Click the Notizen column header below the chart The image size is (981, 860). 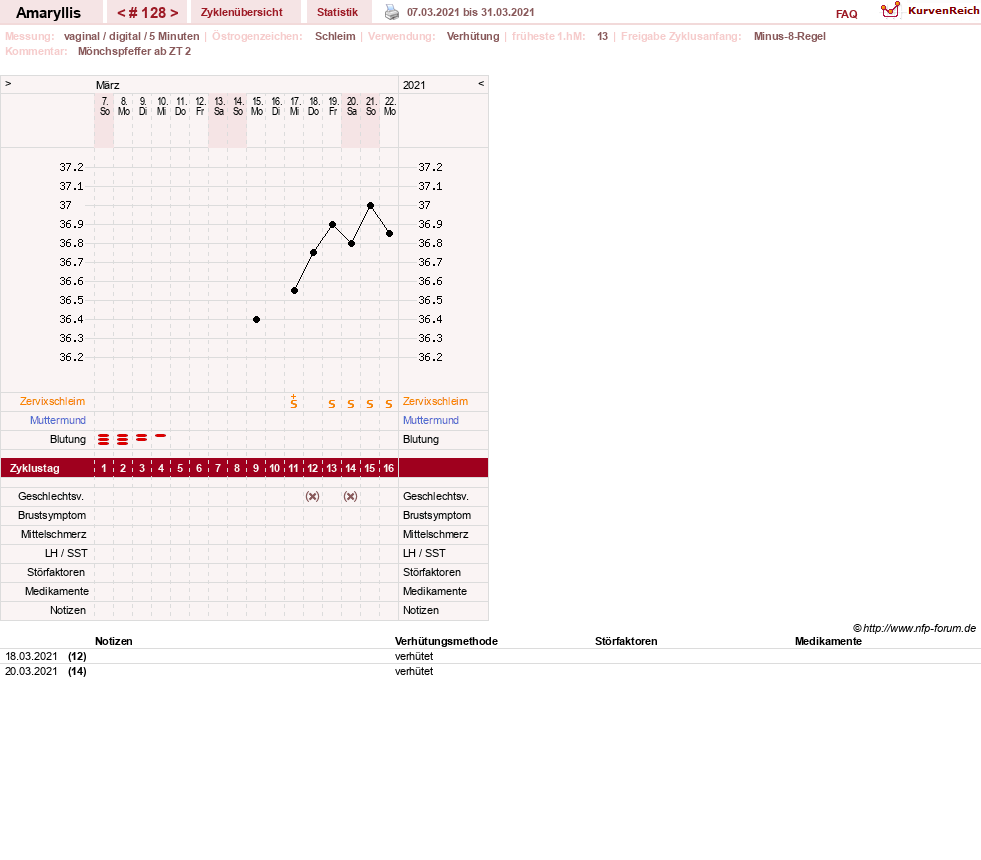click(x=113, y=641)
